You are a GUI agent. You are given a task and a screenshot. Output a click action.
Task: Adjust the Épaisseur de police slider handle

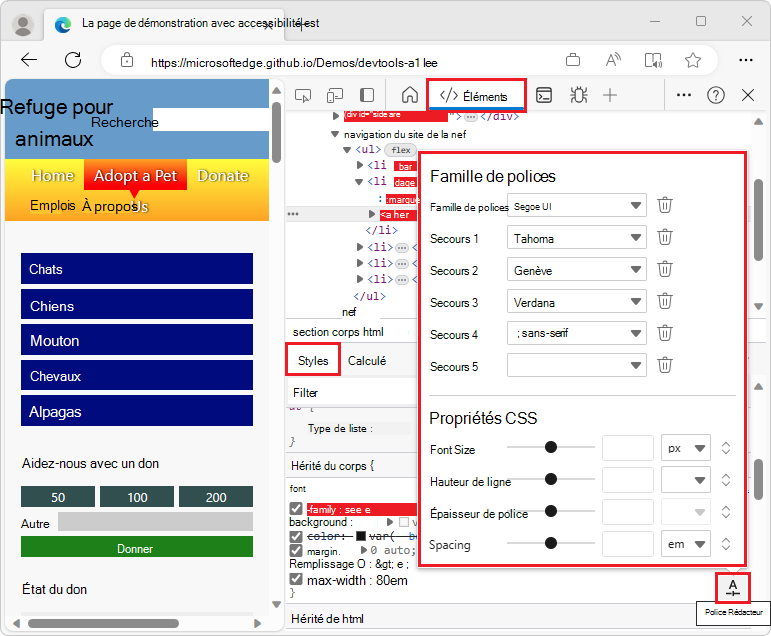551,511
